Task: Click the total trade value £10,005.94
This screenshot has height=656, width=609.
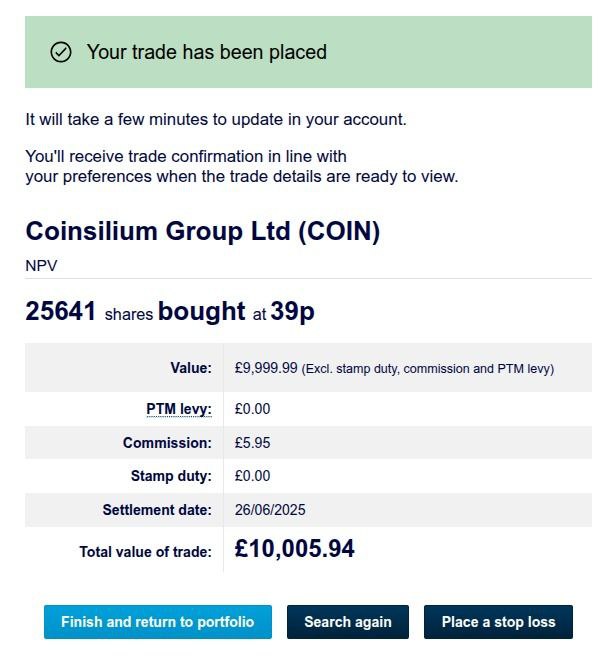Action: click(294, 548)
